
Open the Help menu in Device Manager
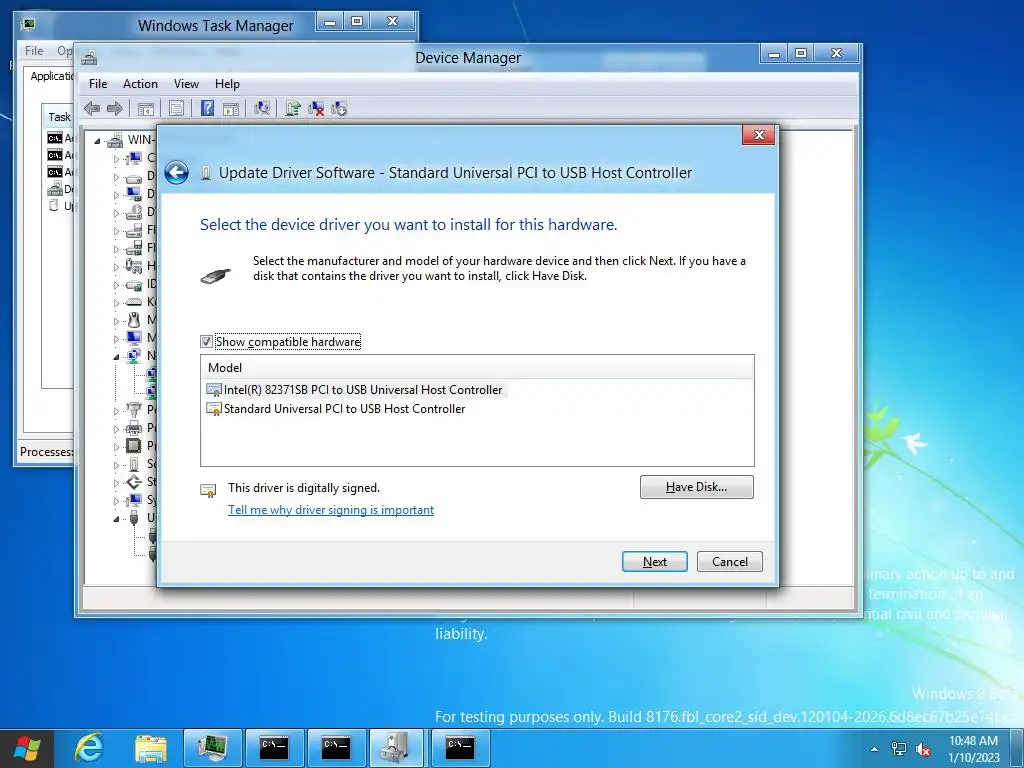(227, 84)
